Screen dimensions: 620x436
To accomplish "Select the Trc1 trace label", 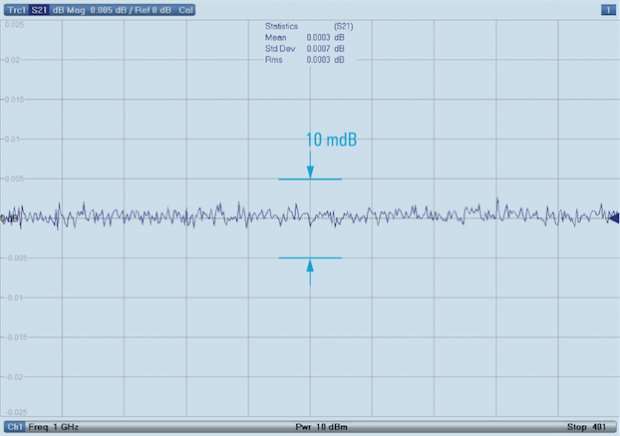I will [15, 9].
